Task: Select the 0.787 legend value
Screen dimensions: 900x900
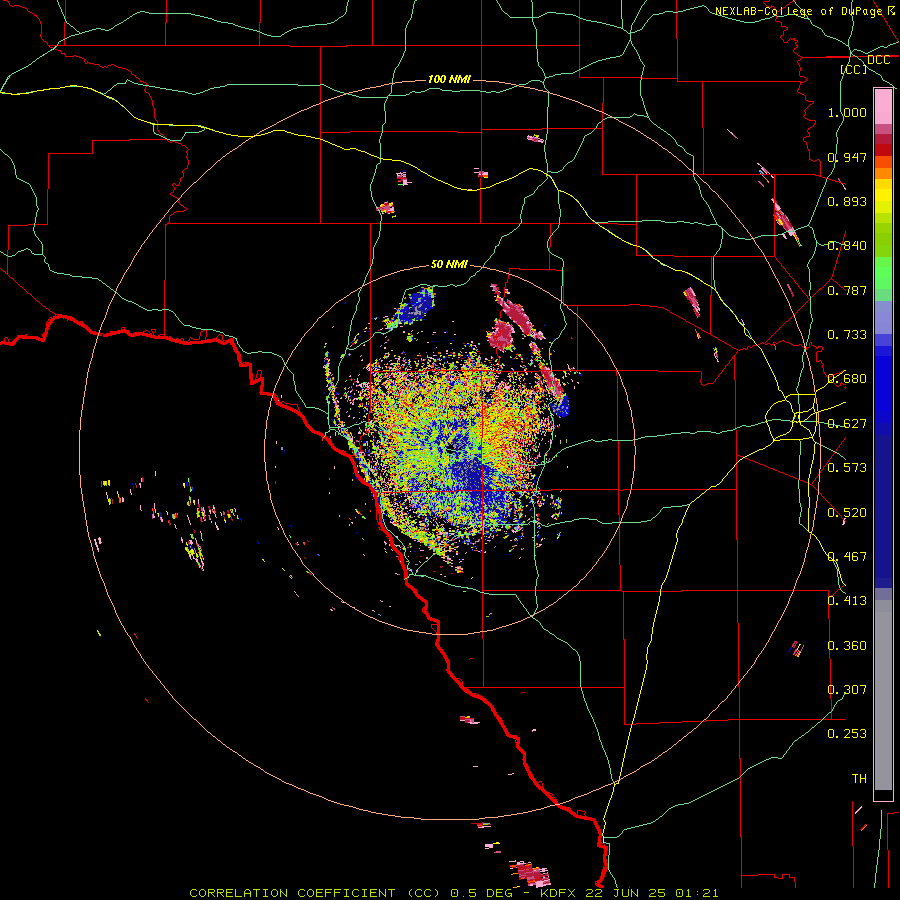Action: 847,290
